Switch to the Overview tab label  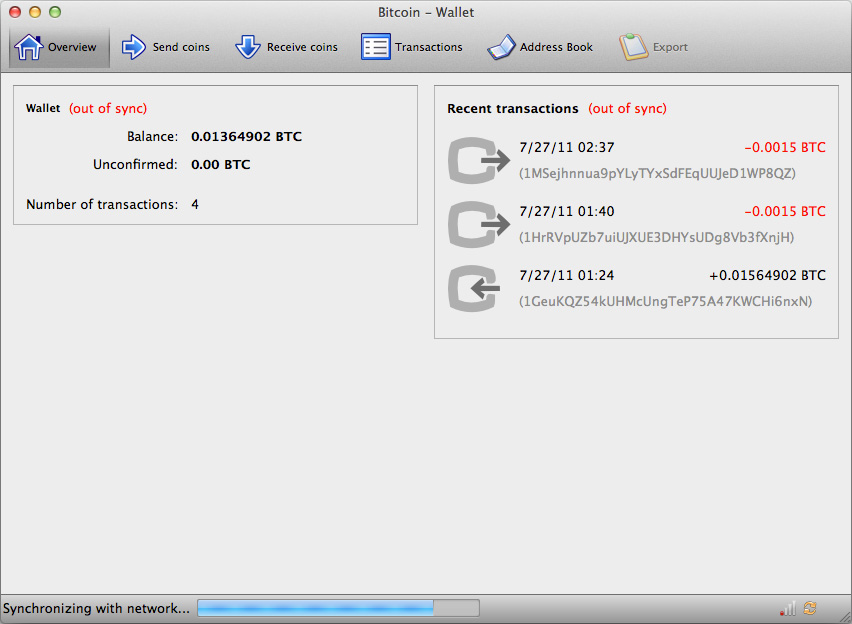tap(72, 47)
